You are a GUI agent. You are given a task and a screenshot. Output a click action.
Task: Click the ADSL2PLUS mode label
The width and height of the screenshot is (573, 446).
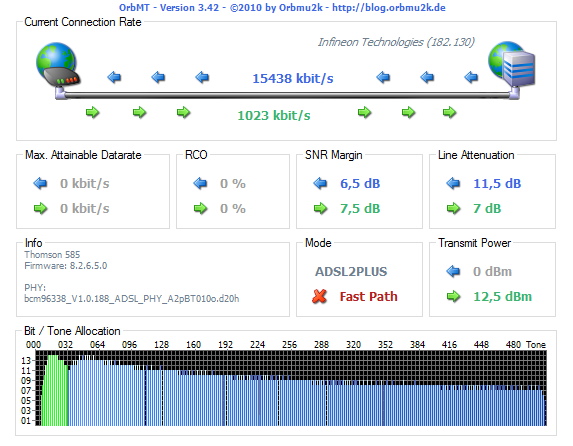(351, 272)
